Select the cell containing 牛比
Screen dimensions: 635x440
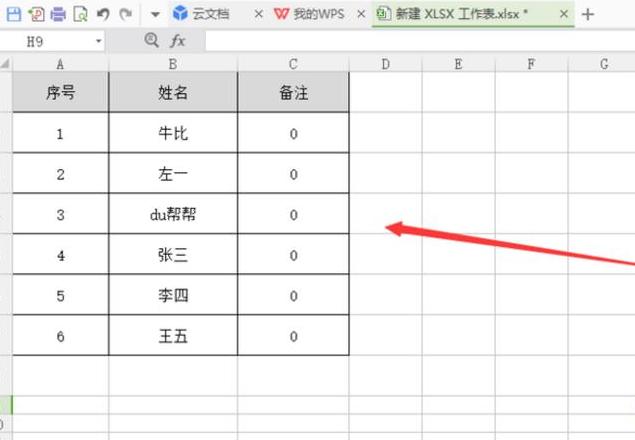coord(173,133)
